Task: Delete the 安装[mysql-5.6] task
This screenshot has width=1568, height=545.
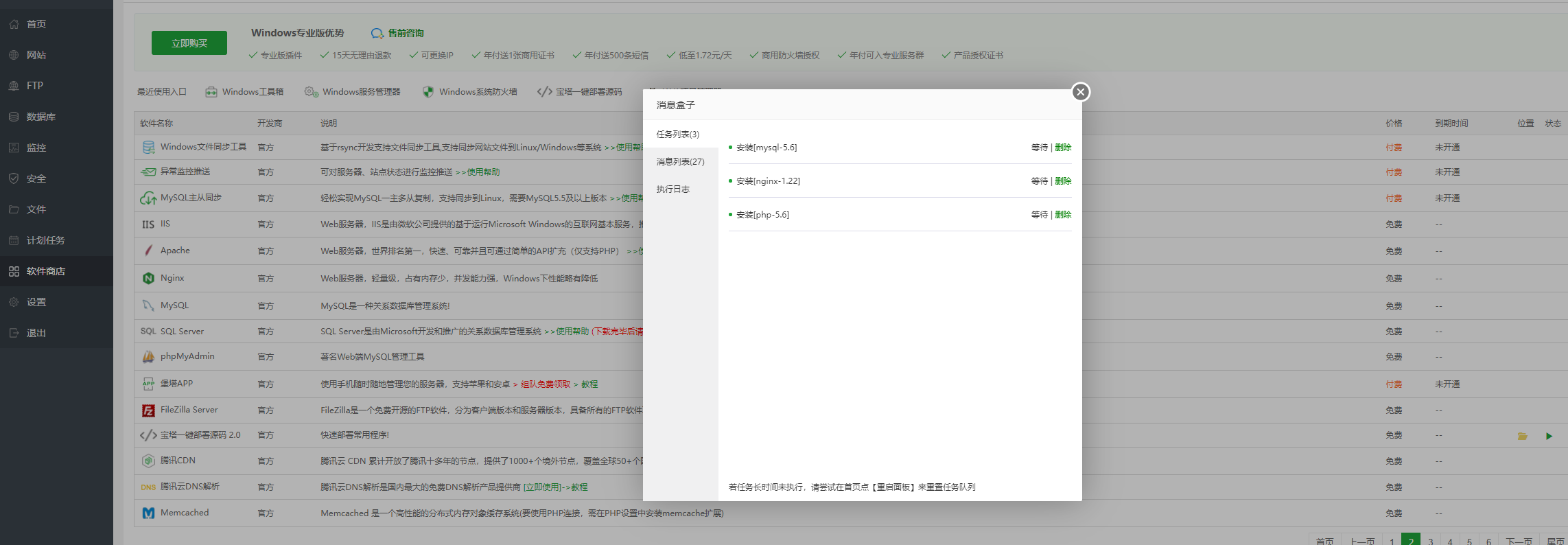Action: 1063,147
